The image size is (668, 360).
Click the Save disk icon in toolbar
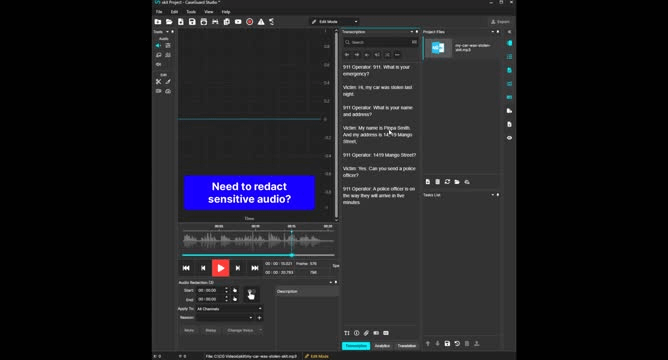coord(192,22)
